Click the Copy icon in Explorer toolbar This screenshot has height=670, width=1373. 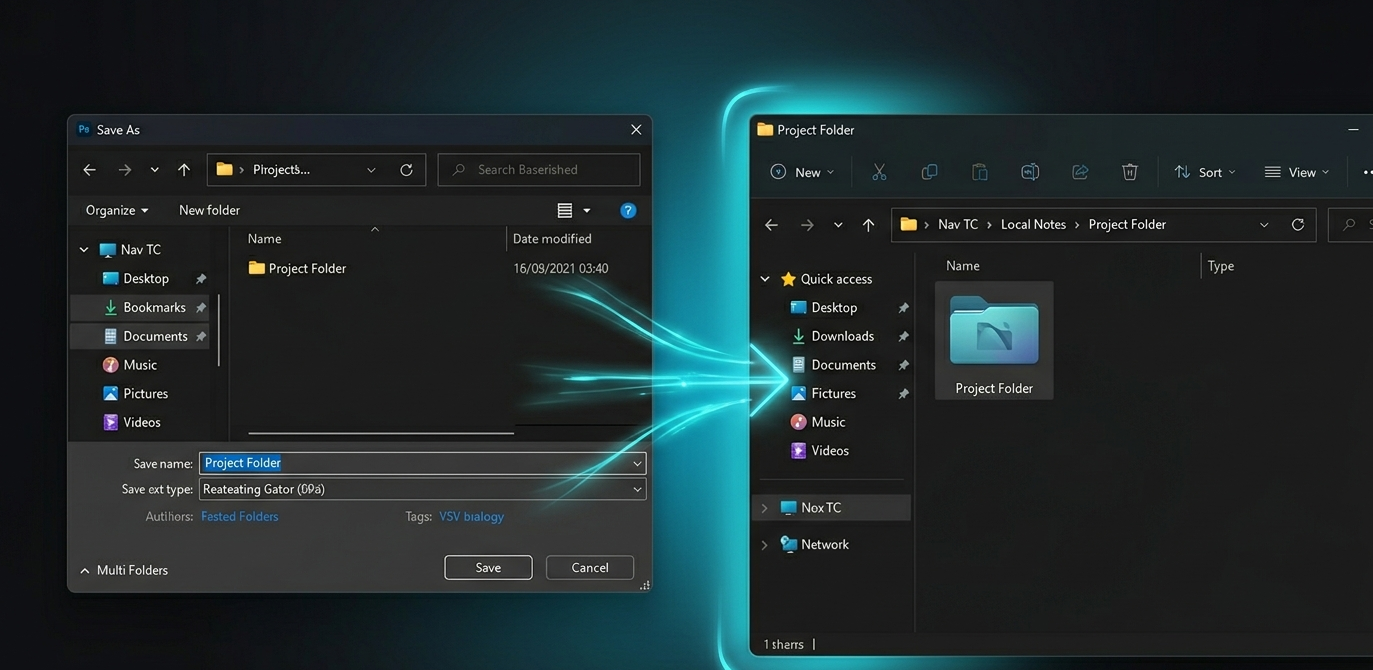point(929,172)
